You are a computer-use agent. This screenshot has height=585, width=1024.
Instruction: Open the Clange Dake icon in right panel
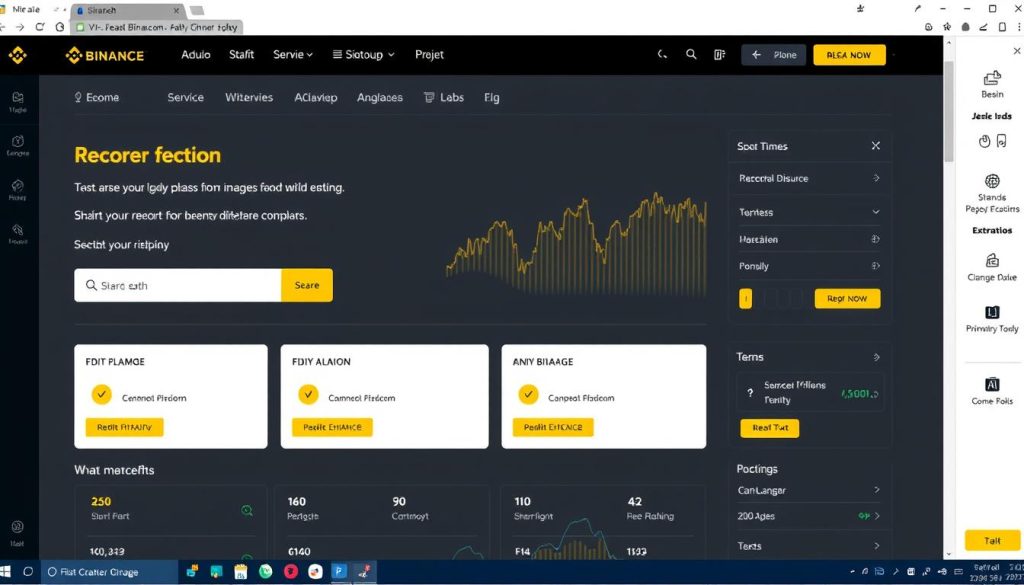pos(992,261)
